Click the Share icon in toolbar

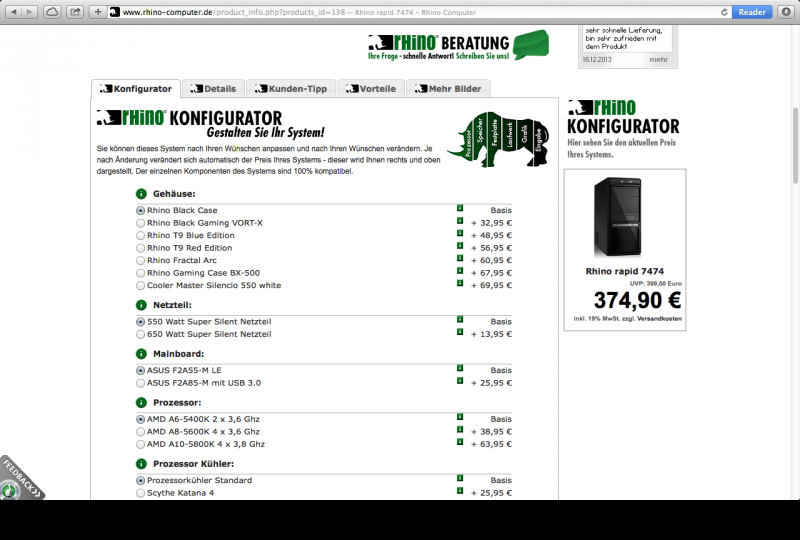[75, 12]
